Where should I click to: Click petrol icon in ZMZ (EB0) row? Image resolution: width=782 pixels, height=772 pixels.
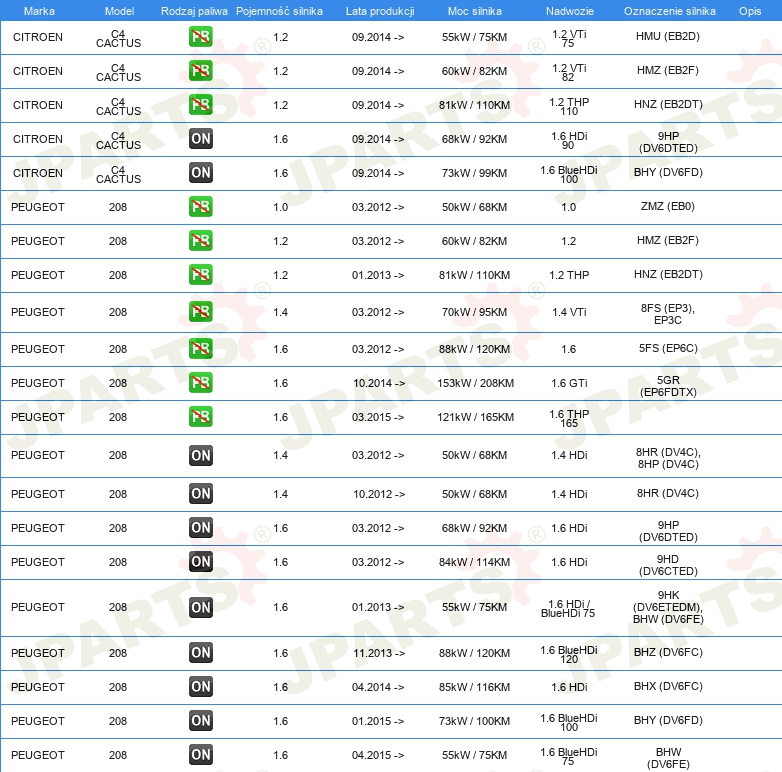tap(200, 206)
